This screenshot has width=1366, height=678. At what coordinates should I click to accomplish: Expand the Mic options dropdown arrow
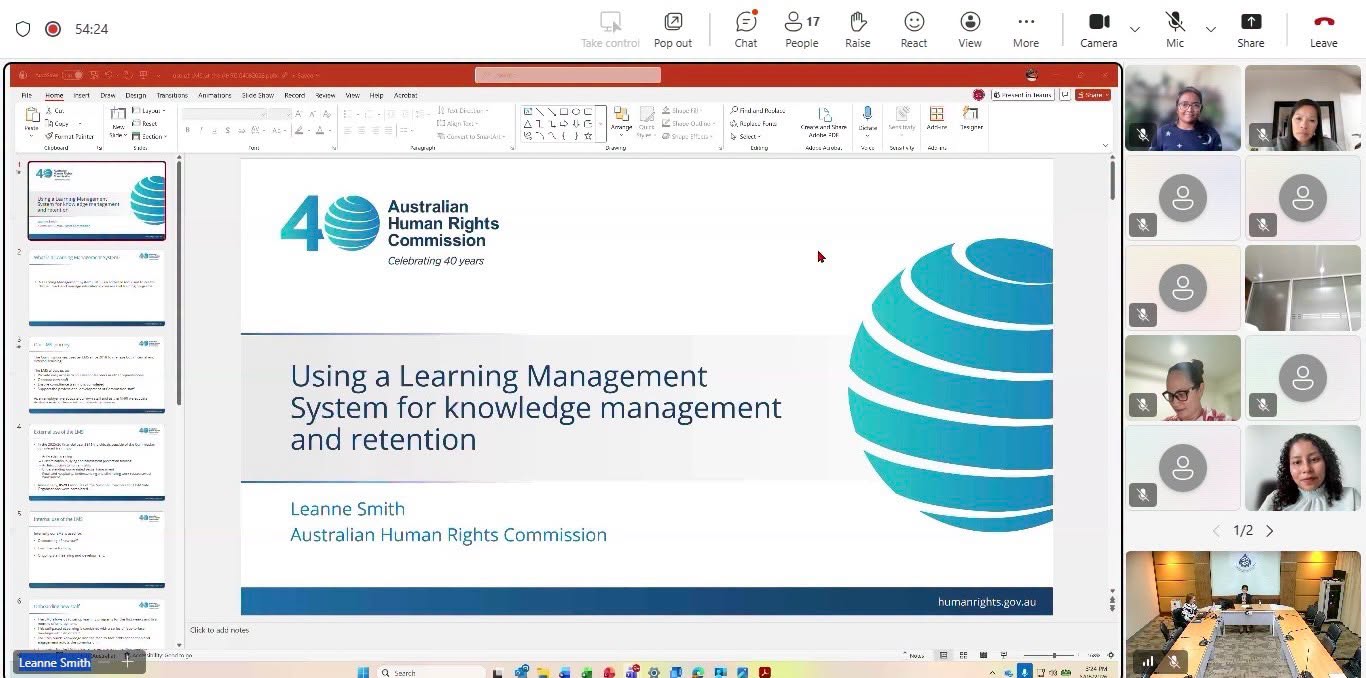pos(1211,29)
